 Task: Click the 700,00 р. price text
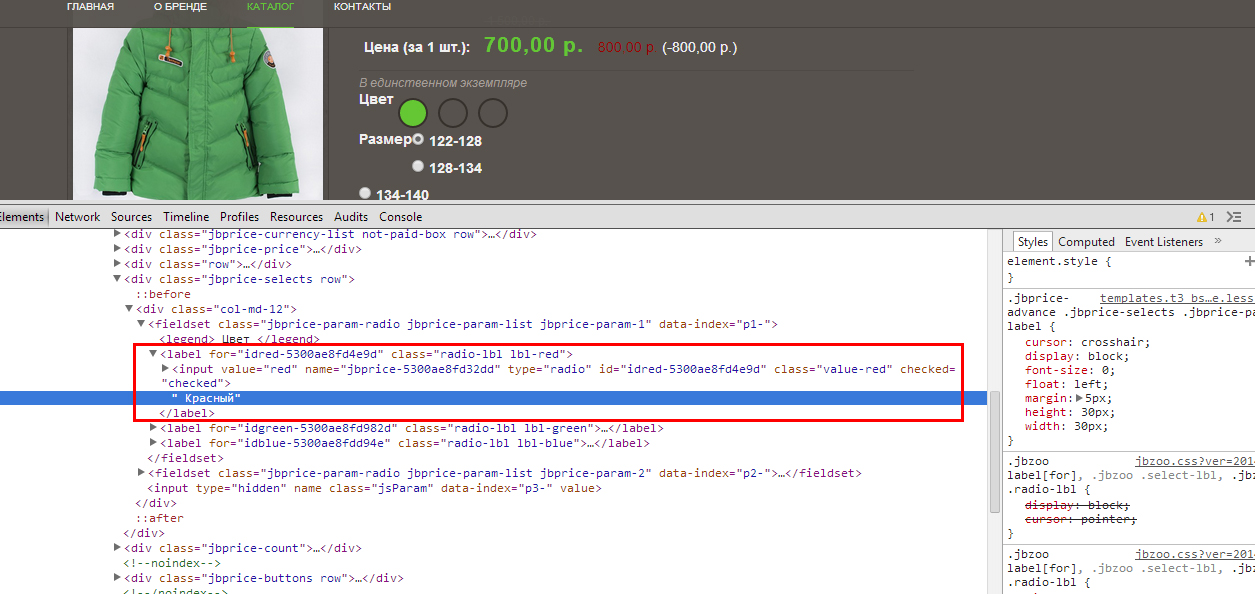click(x=533, y=45)
